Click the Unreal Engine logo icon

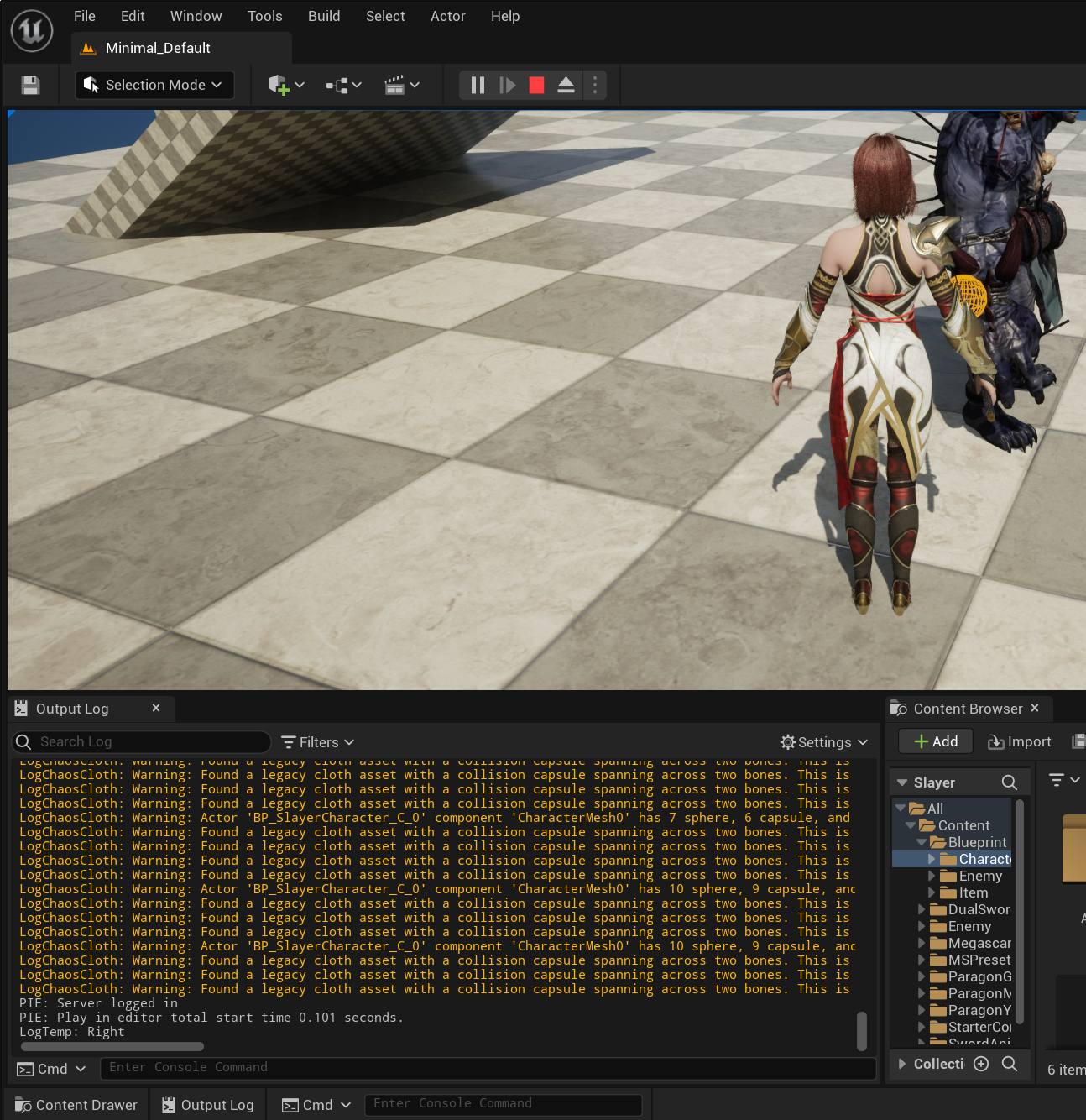pyautogui.click(x=32, y=31)
